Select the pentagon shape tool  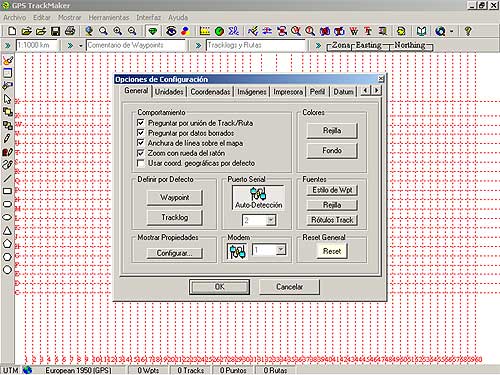pyautogui.click(x=7, y=244)
